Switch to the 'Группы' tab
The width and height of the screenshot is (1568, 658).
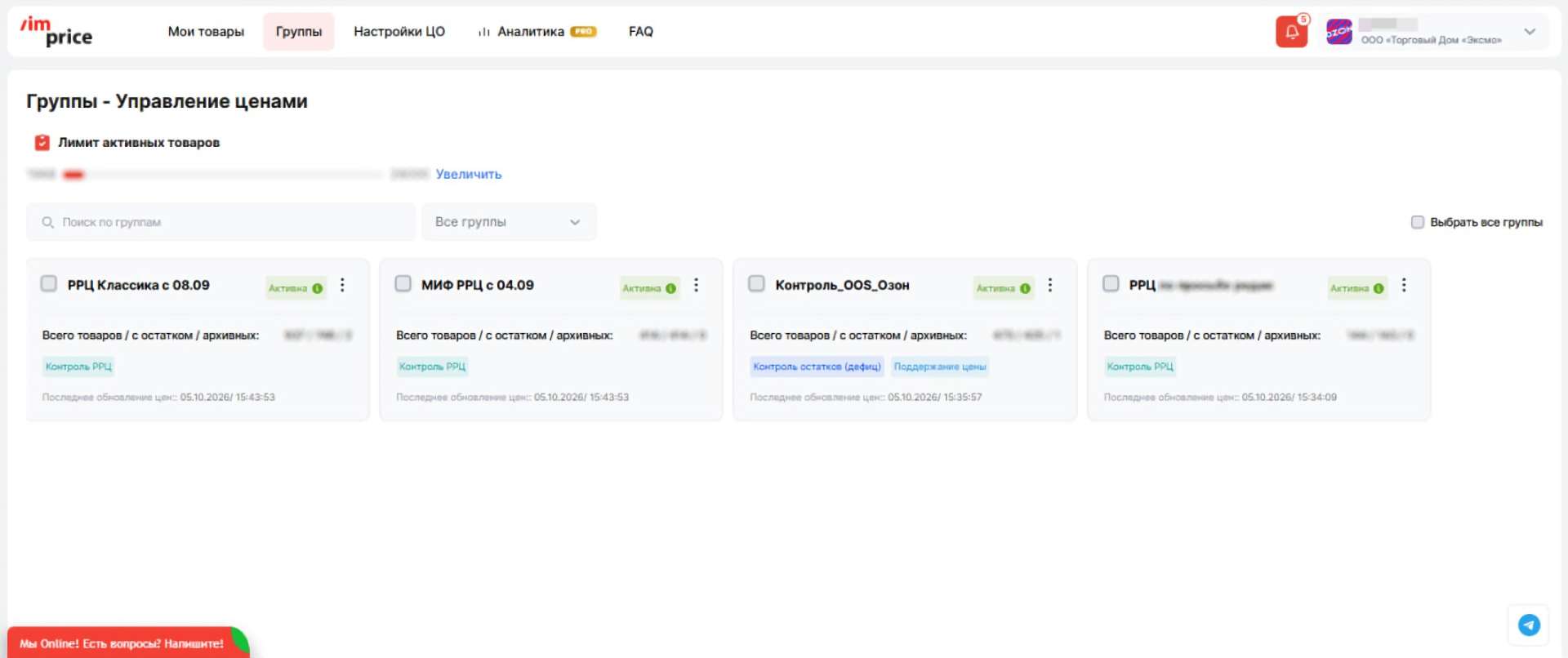pos(299,32)
